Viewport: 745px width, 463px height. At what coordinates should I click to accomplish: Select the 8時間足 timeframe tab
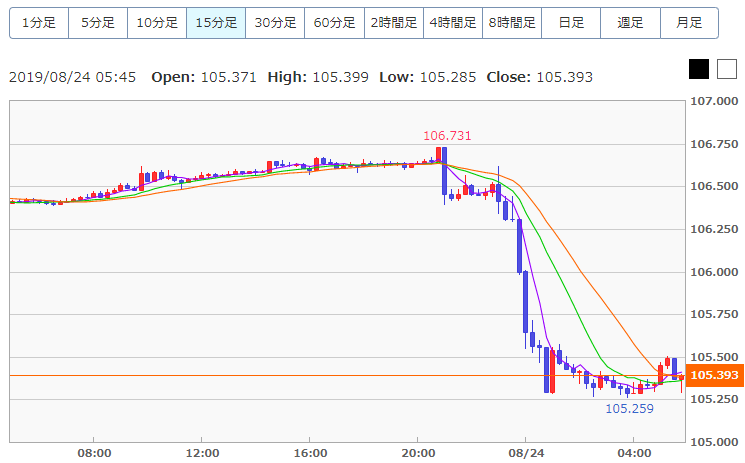coord(511,22)
